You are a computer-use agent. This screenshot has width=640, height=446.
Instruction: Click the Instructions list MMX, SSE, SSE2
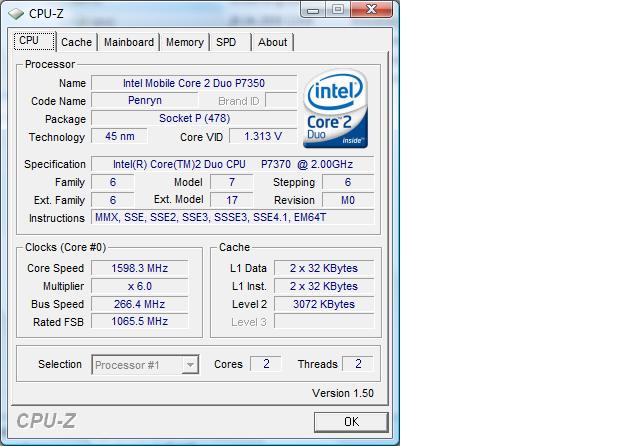coord(232,217)
